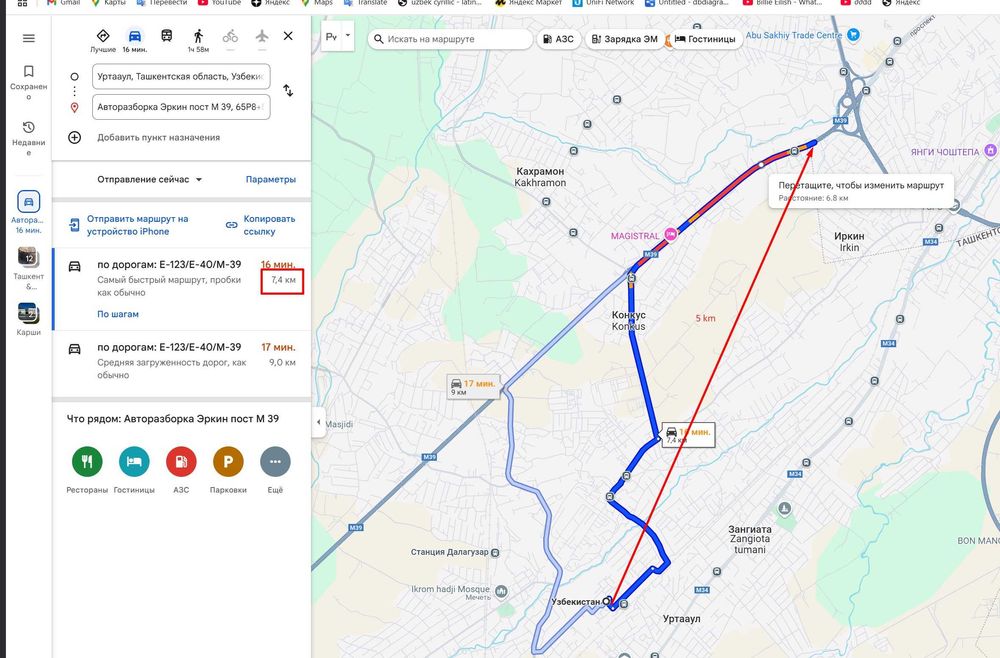Click the Конкус Konkus map label
Screen dimensions: 1000x658
(x=629, y=321)
